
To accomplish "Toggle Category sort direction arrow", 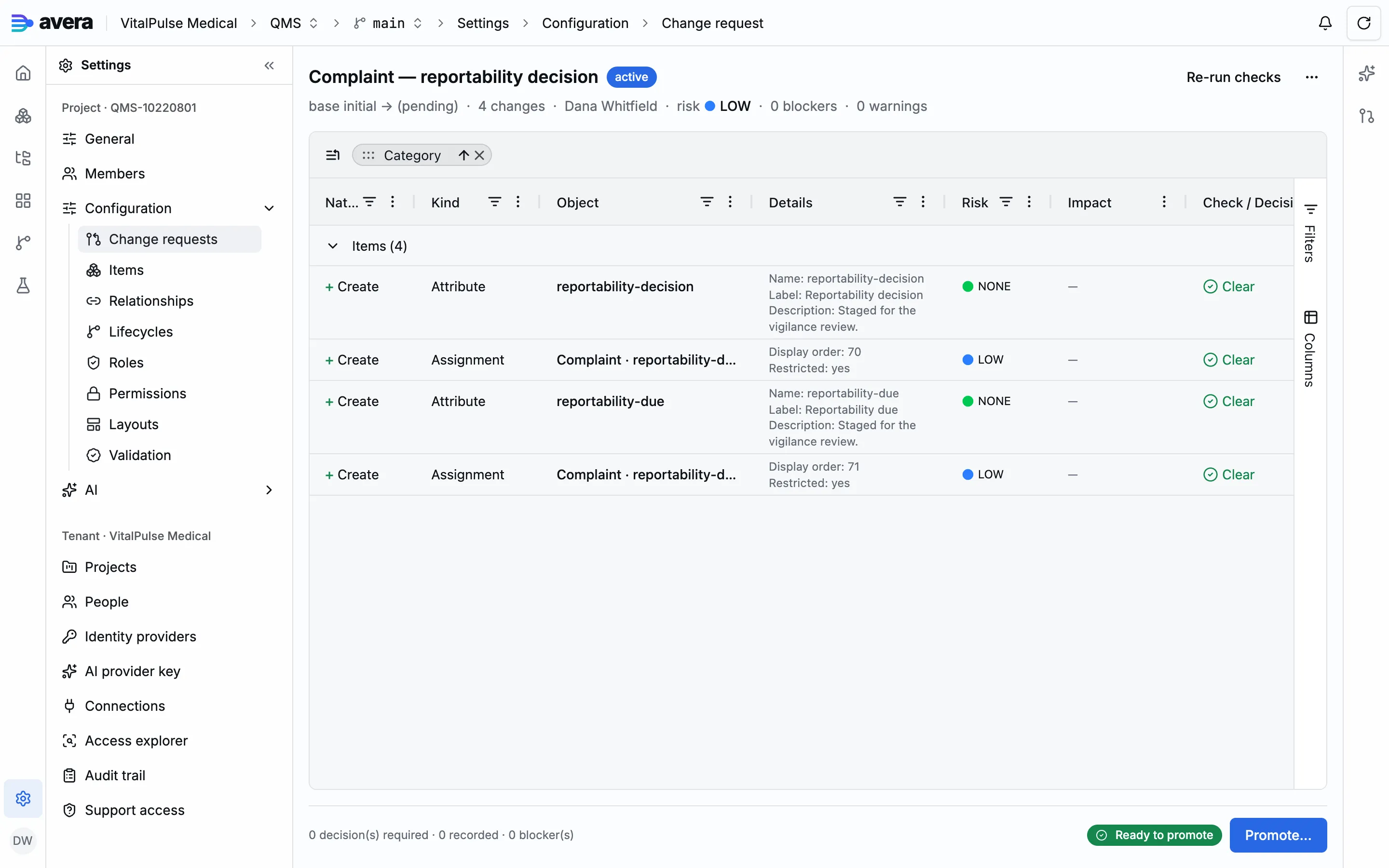I will pos(464,155).
